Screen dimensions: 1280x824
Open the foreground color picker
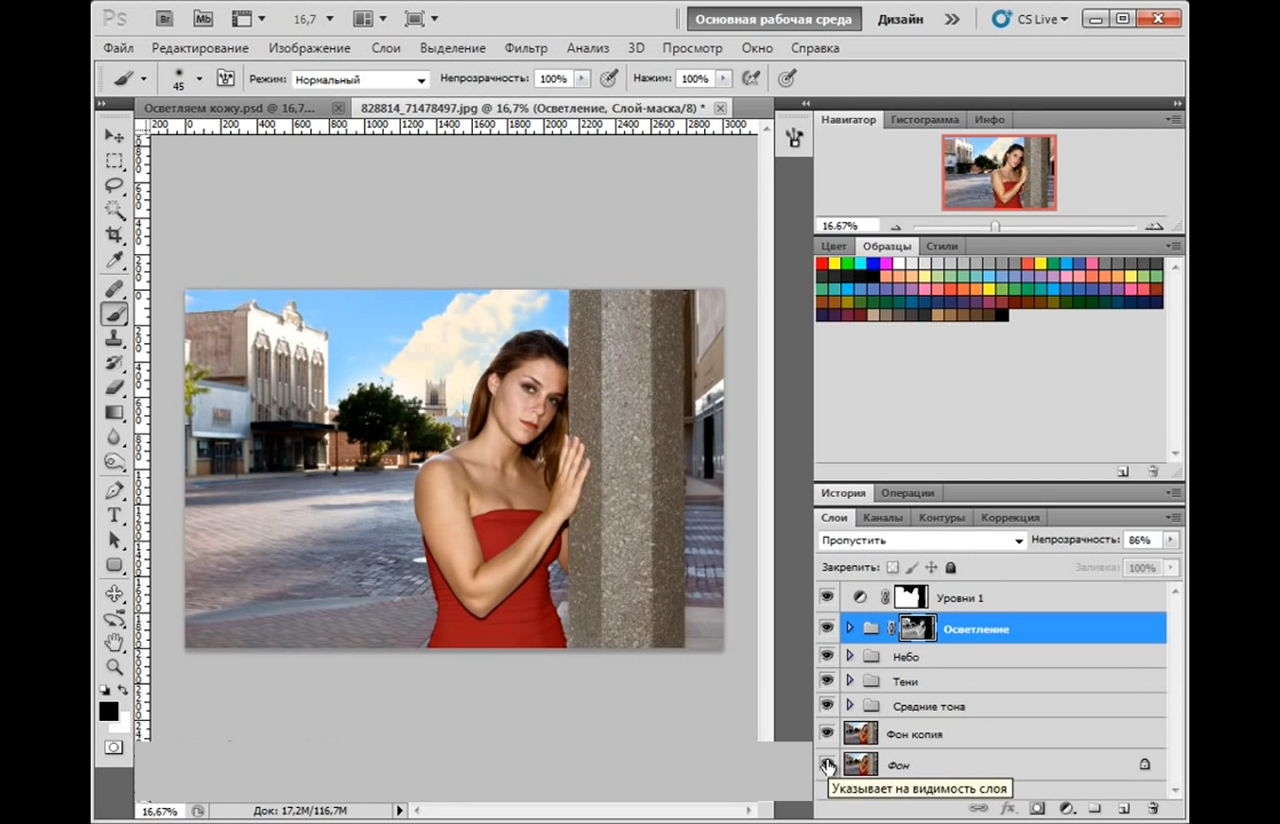tap(108, 712)
